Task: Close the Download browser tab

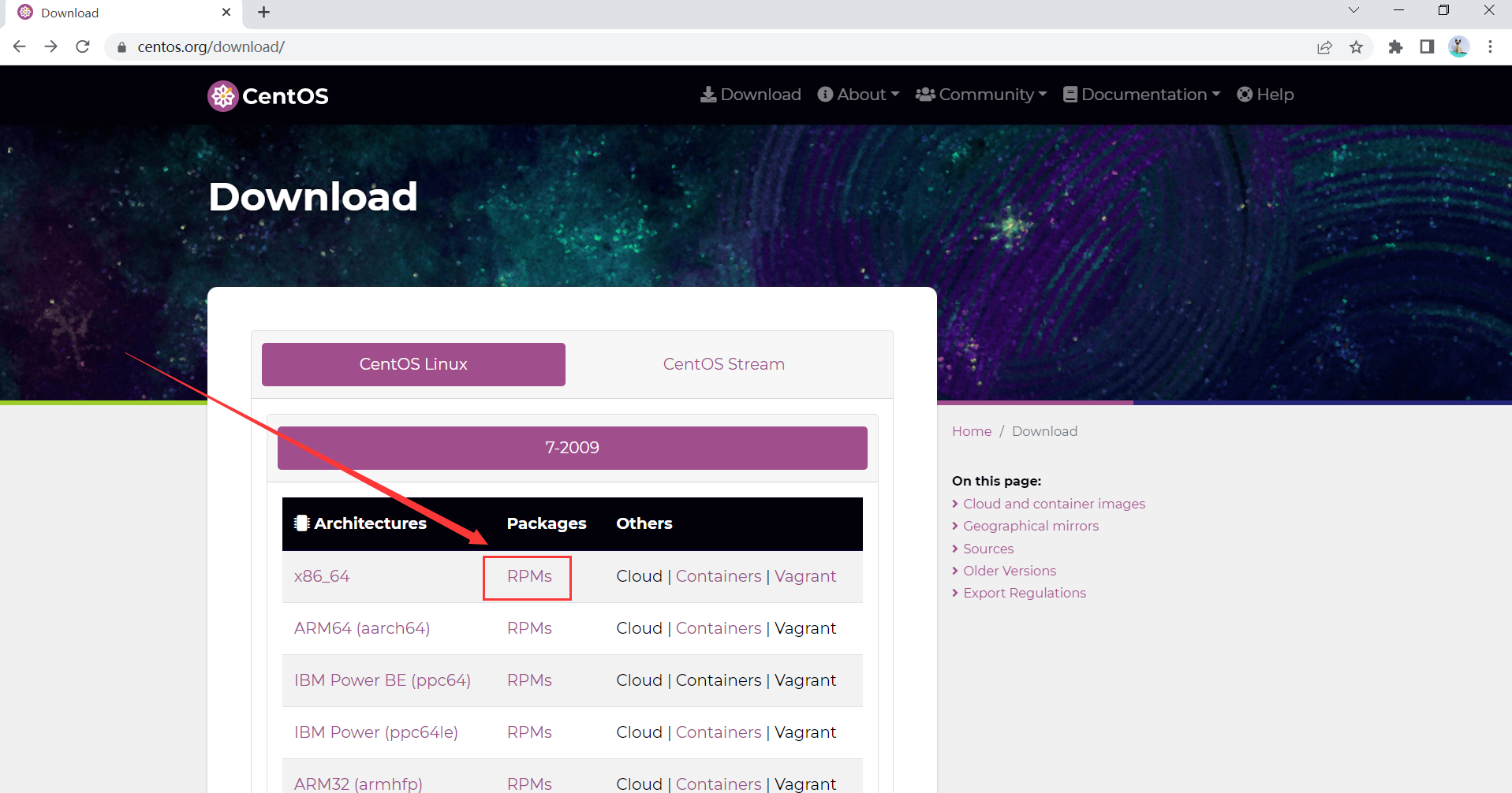Action: 226,13
